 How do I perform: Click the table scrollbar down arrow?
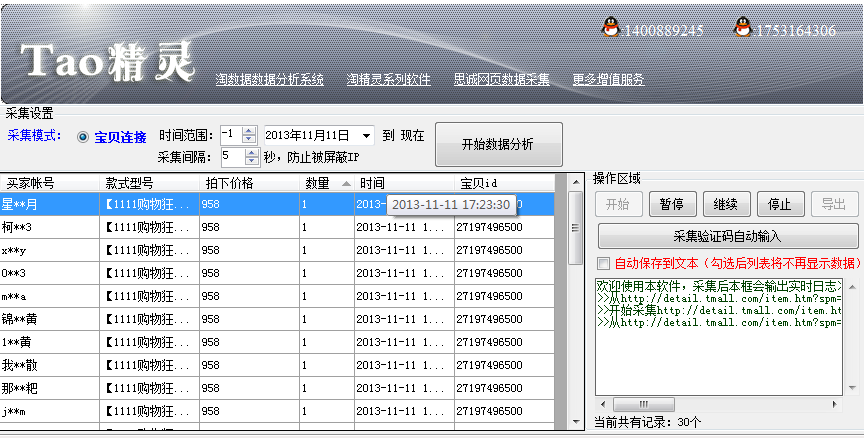pyautogui.click(x=576, y=423)
